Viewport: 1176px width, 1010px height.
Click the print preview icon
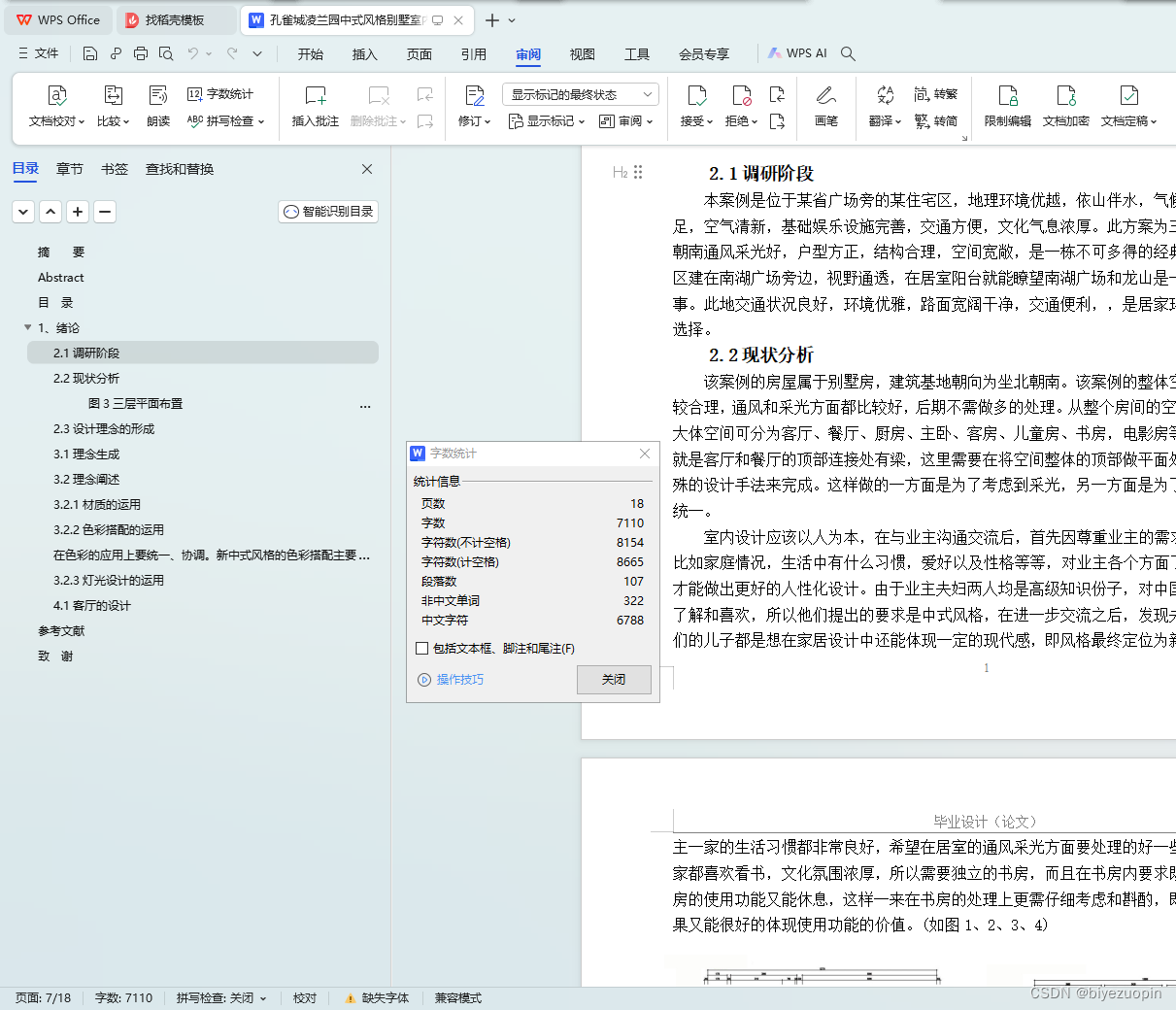(x=166, y=53)
